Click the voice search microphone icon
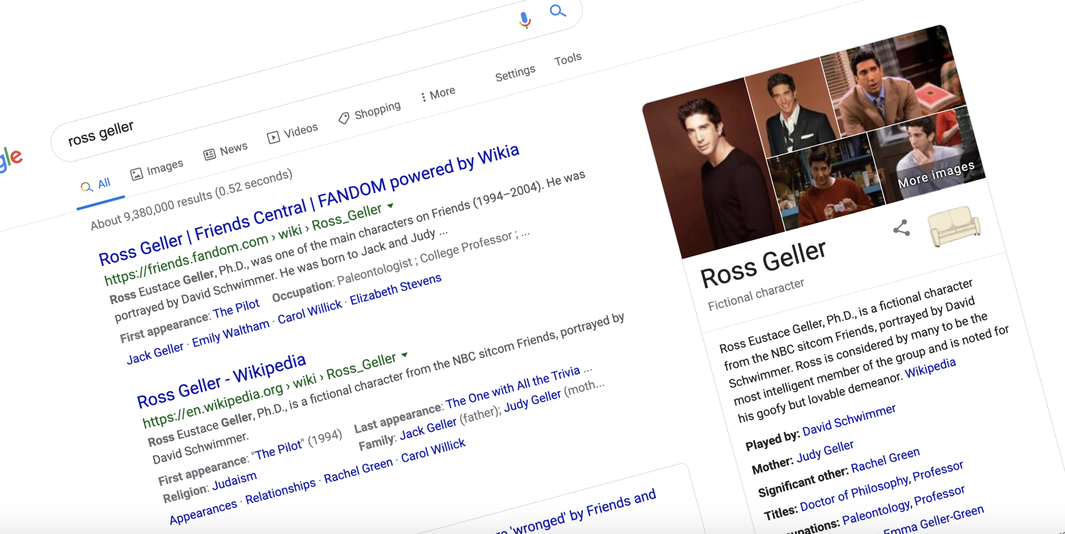 (524, 20)
